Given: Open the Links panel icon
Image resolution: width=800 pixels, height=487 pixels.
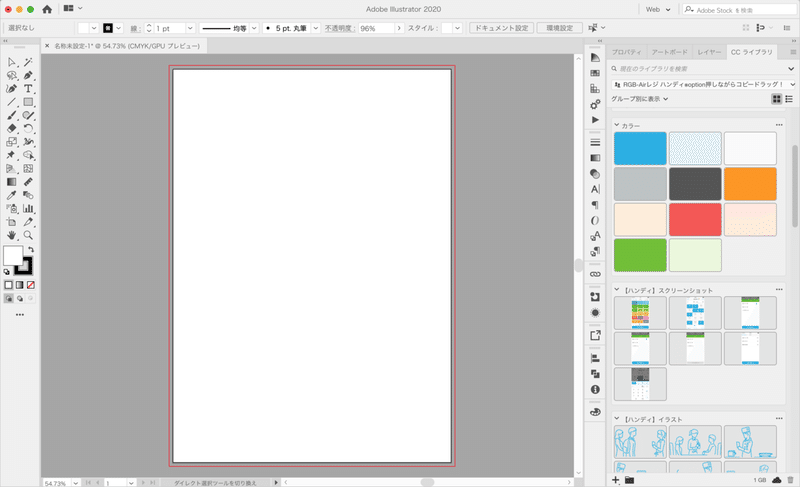Looking at the screenshot, I should coord(595,274).
